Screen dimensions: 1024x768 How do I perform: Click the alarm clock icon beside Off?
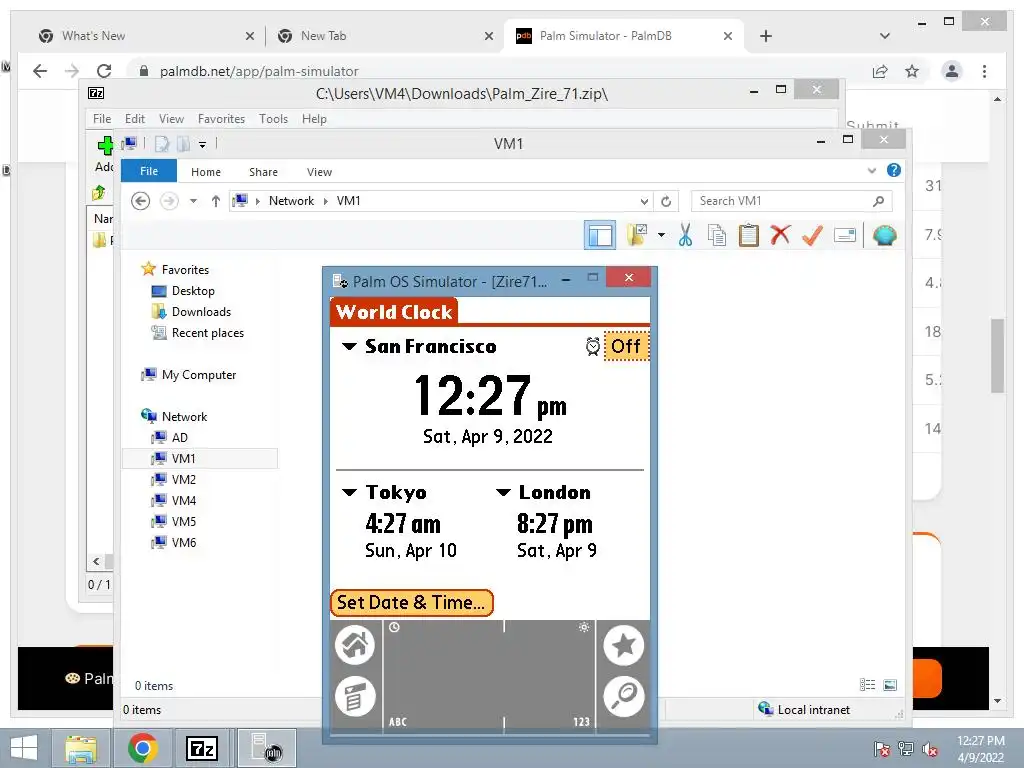click(x=592, y=347)
